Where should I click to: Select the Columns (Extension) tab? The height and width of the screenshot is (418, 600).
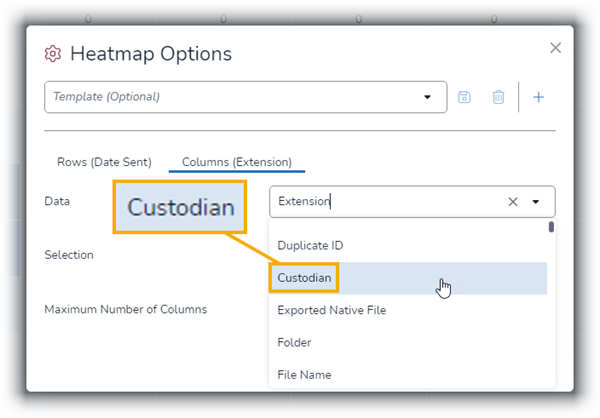(237, 162)
